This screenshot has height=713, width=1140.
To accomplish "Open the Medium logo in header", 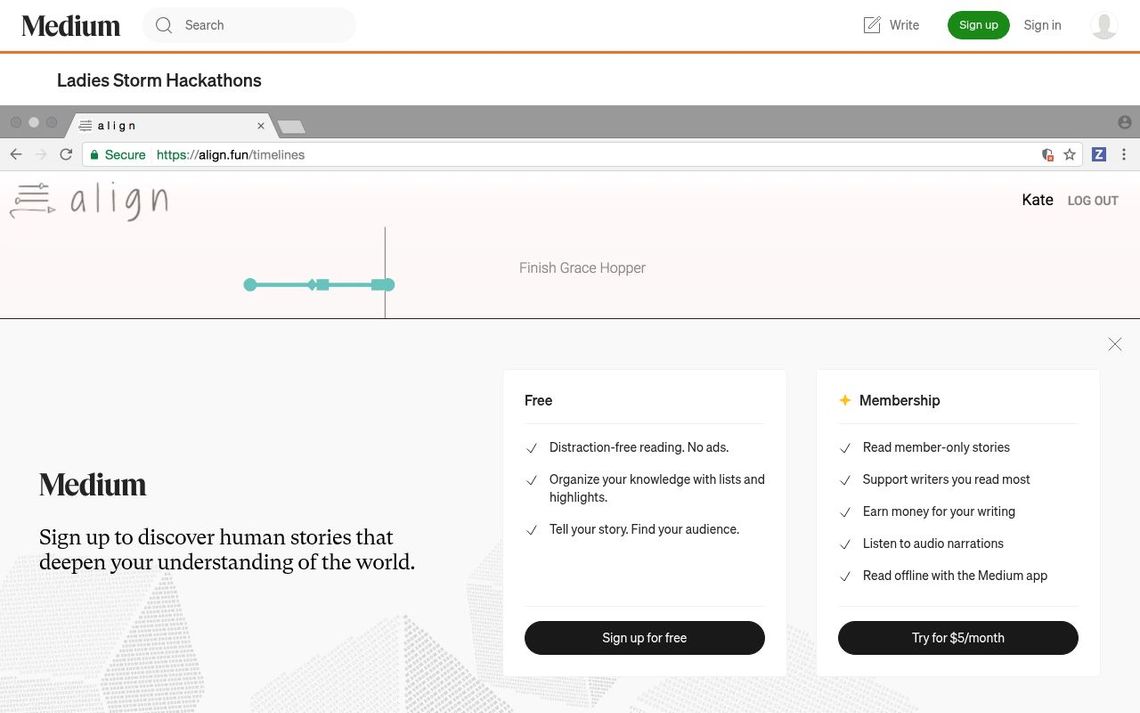I will point(71,25).
